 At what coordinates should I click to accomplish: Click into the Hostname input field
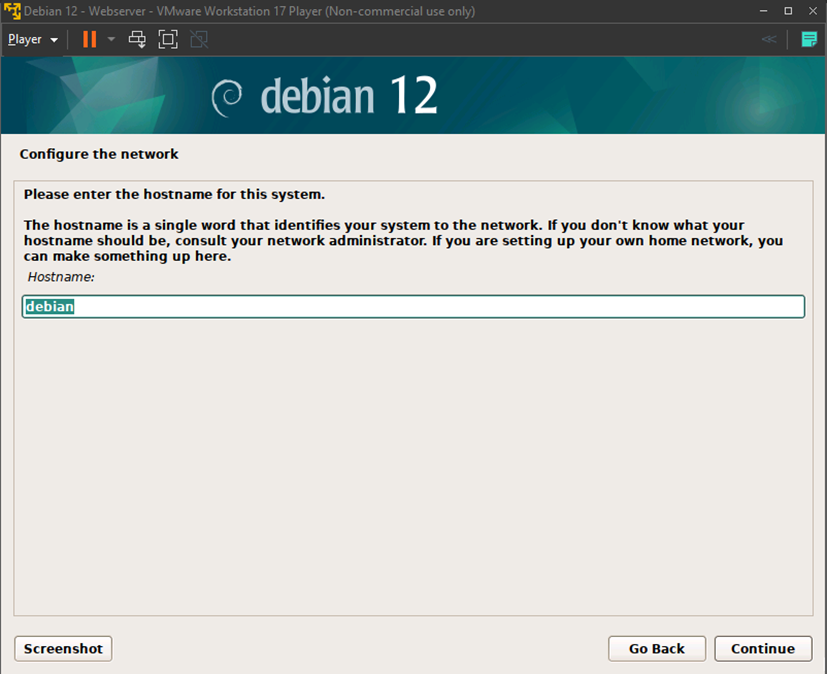(414, 306)
